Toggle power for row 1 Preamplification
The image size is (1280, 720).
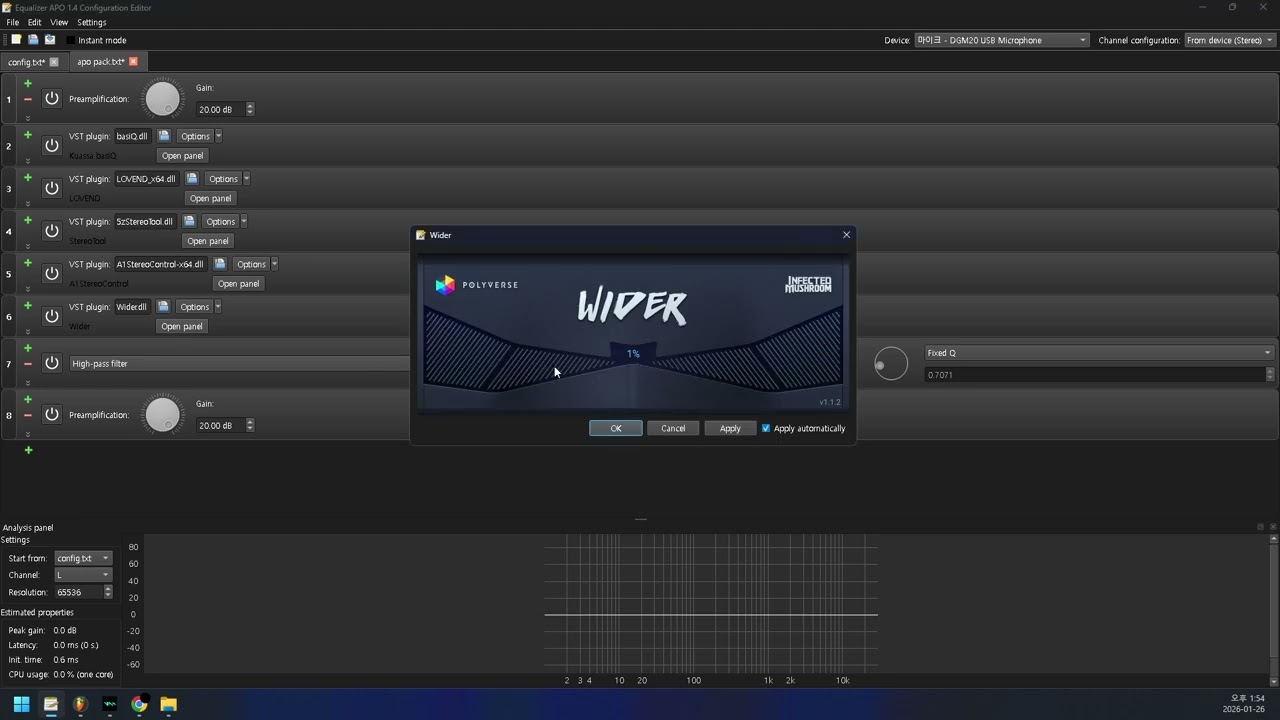pos(52,99)
